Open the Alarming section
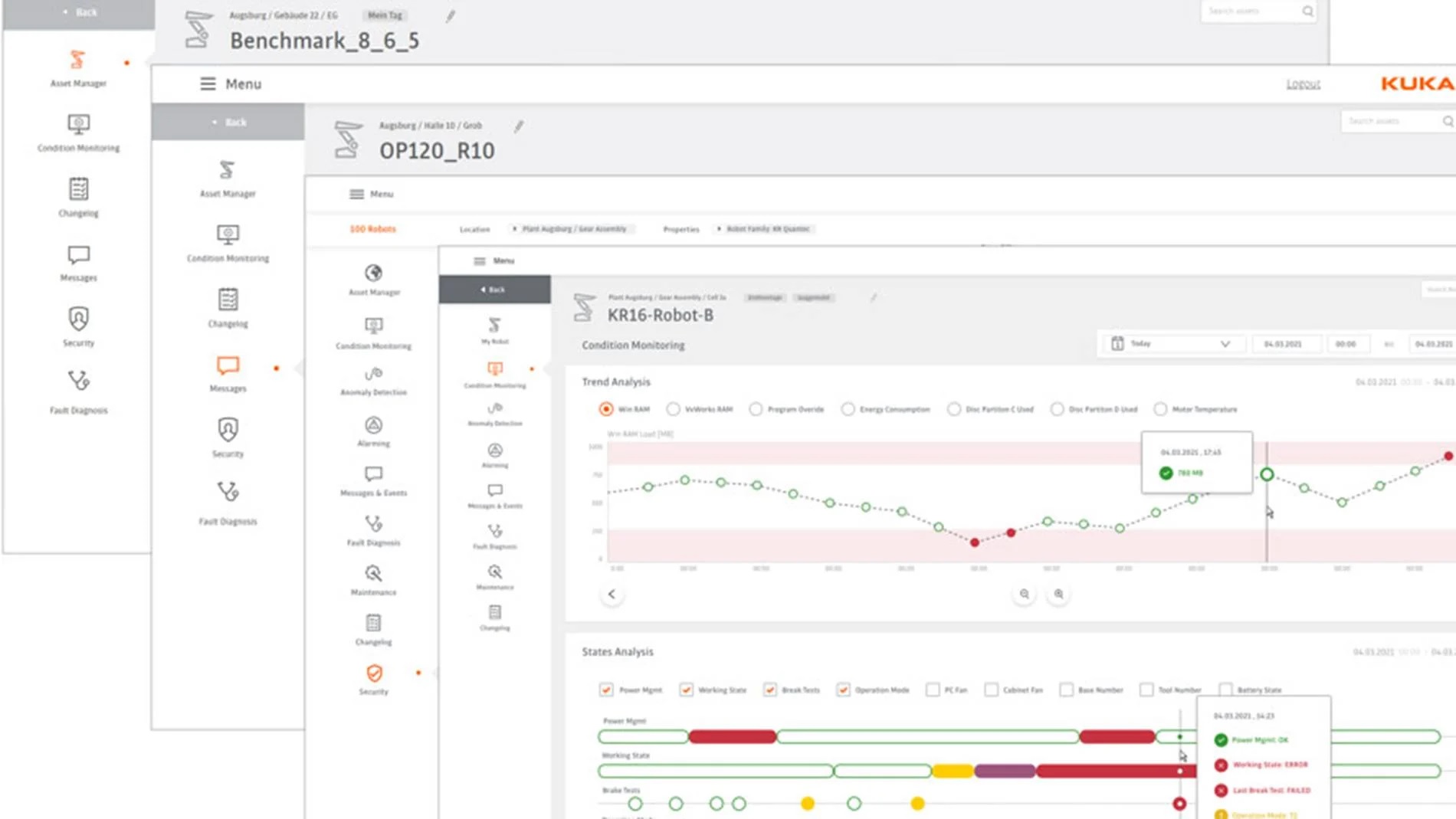This screenshot has width=1456, height=819. pyautogui.click(x=373, y=431)
